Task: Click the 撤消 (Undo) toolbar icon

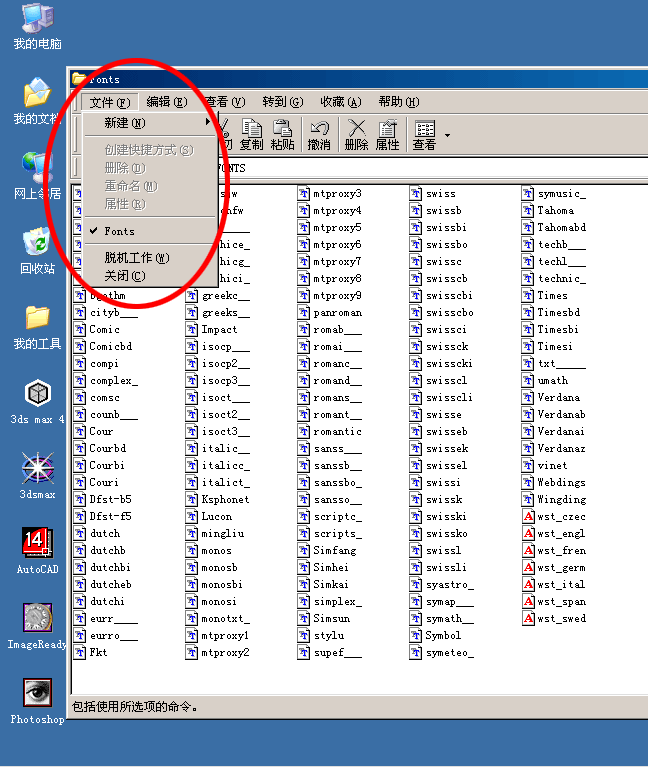Action: pyautogui.click(x=319, y=134)
